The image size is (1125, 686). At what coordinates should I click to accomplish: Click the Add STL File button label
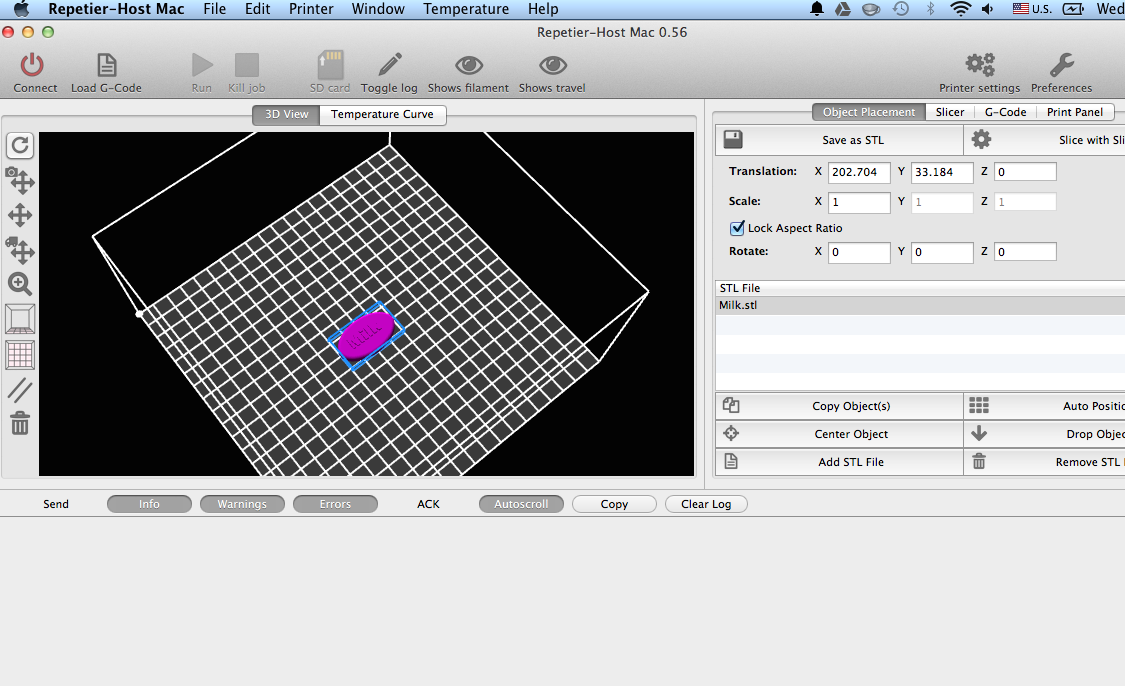851,462
